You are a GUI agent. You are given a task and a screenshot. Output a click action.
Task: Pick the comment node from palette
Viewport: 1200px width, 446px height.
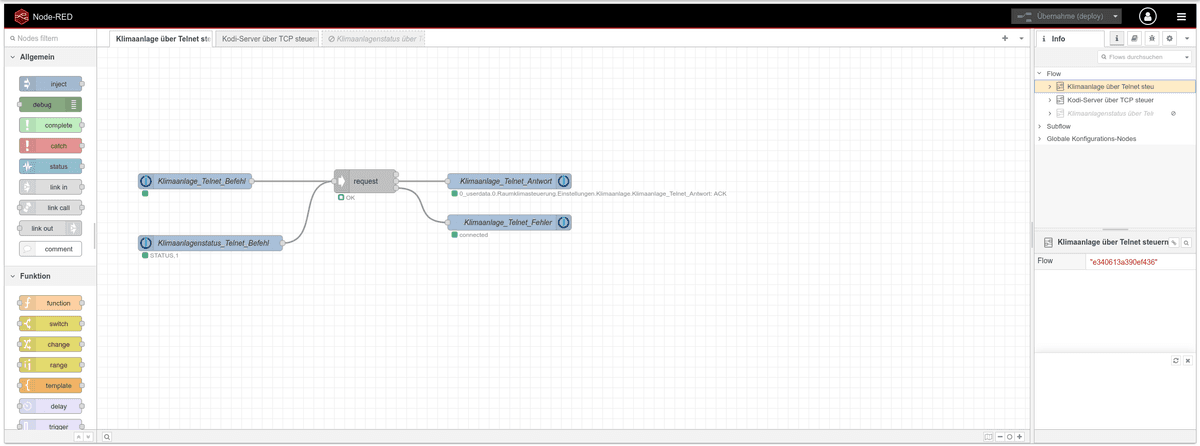click(x=51, y=249)
